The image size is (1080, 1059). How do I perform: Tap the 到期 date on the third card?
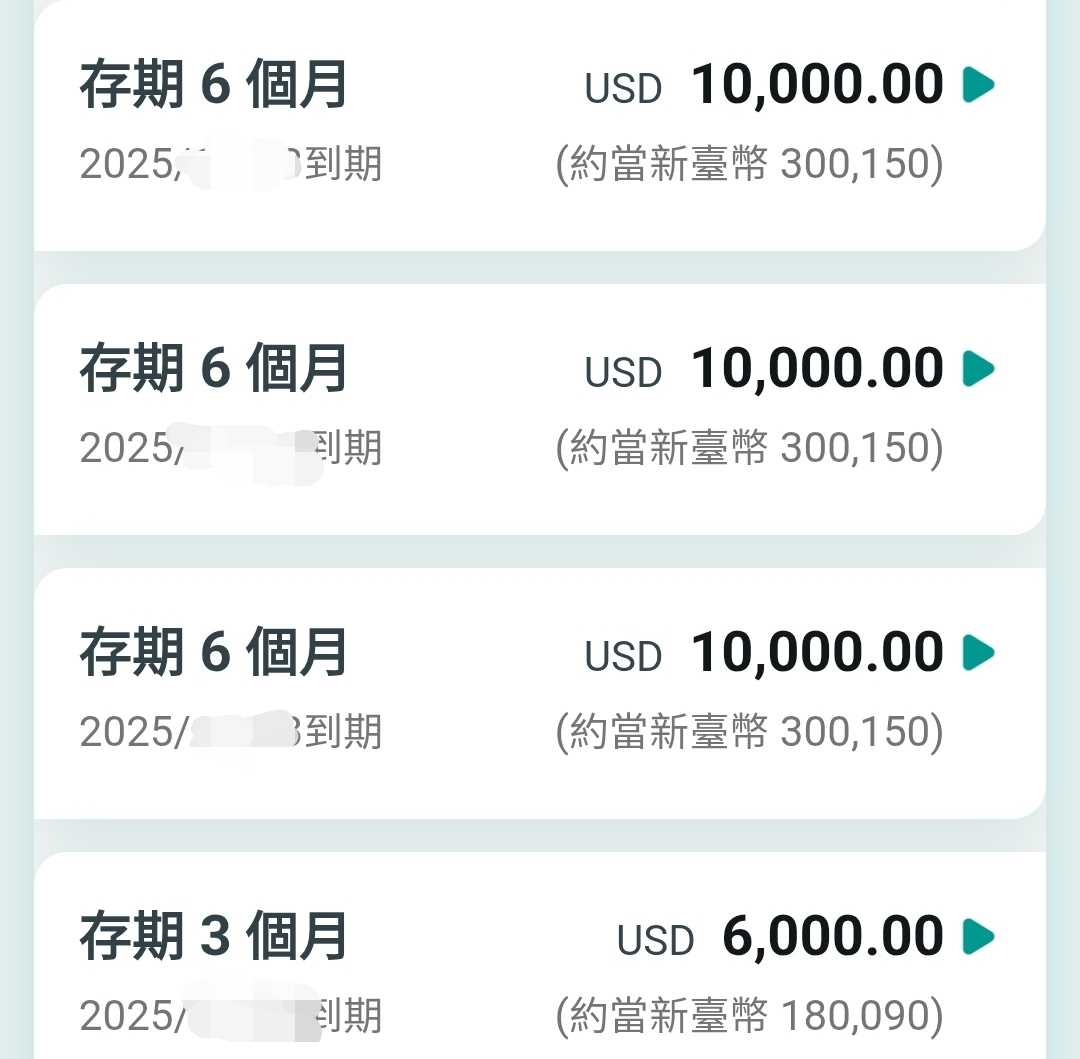click(x=230, y=731)
